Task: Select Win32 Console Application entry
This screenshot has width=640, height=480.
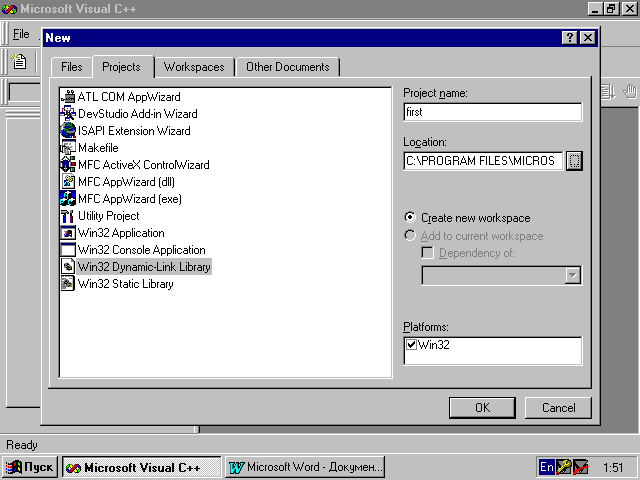Action: tap(142, 250)
